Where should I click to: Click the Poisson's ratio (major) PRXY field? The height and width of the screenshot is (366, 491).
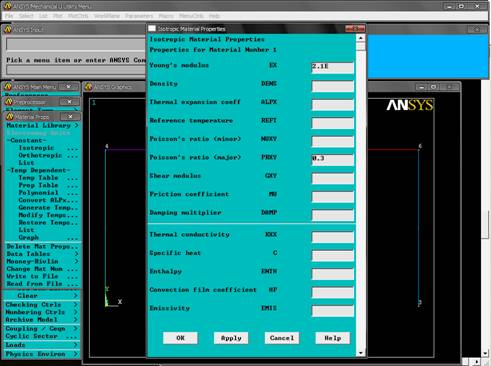(x=333, y=160)
